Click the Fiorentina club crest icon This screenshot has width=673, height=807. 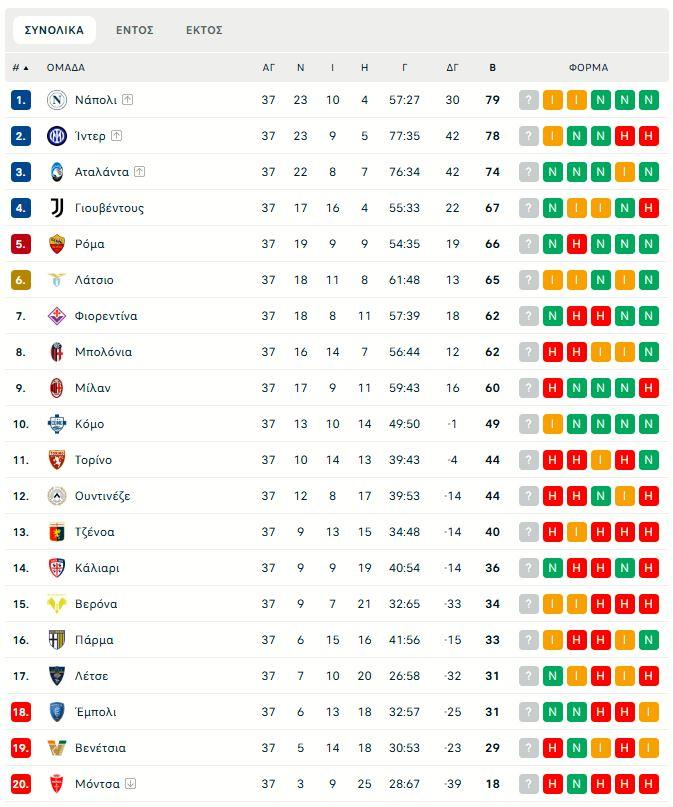(56, 316)
